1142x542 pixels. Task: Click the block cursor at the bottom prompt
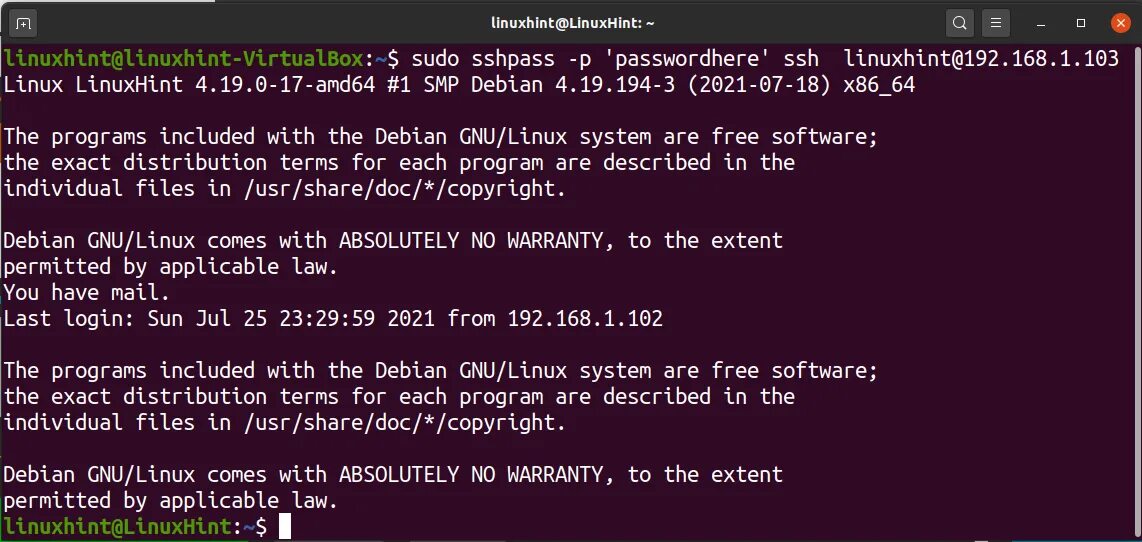tap(285, 526)
